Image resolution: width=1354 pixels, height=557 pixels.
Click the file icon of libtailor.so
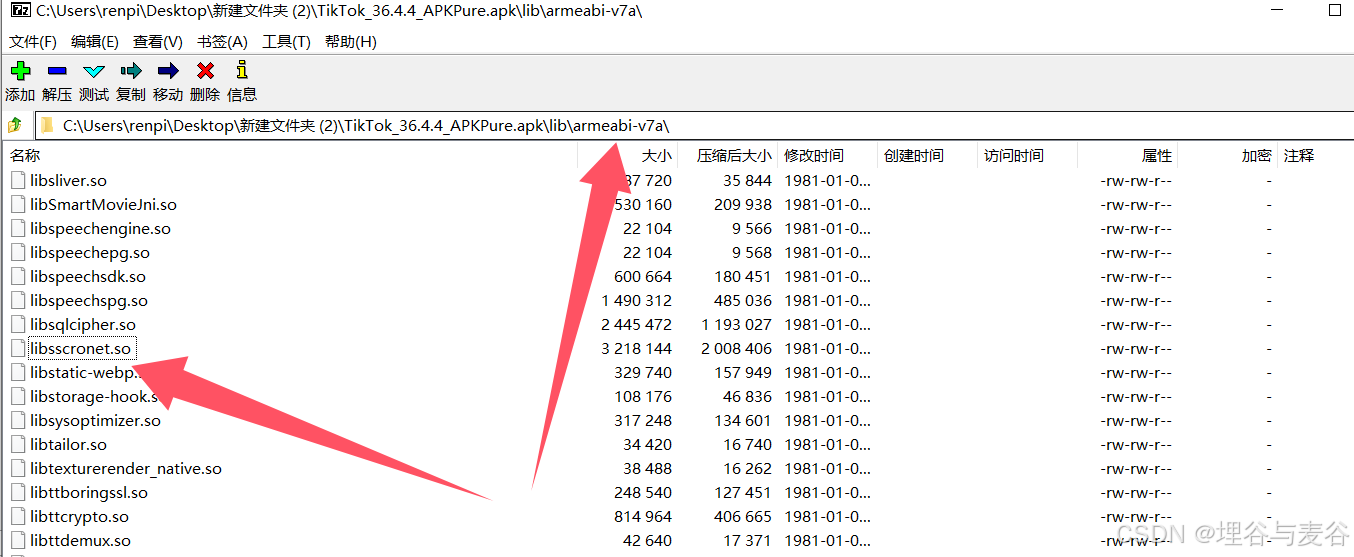coord(18,444)
